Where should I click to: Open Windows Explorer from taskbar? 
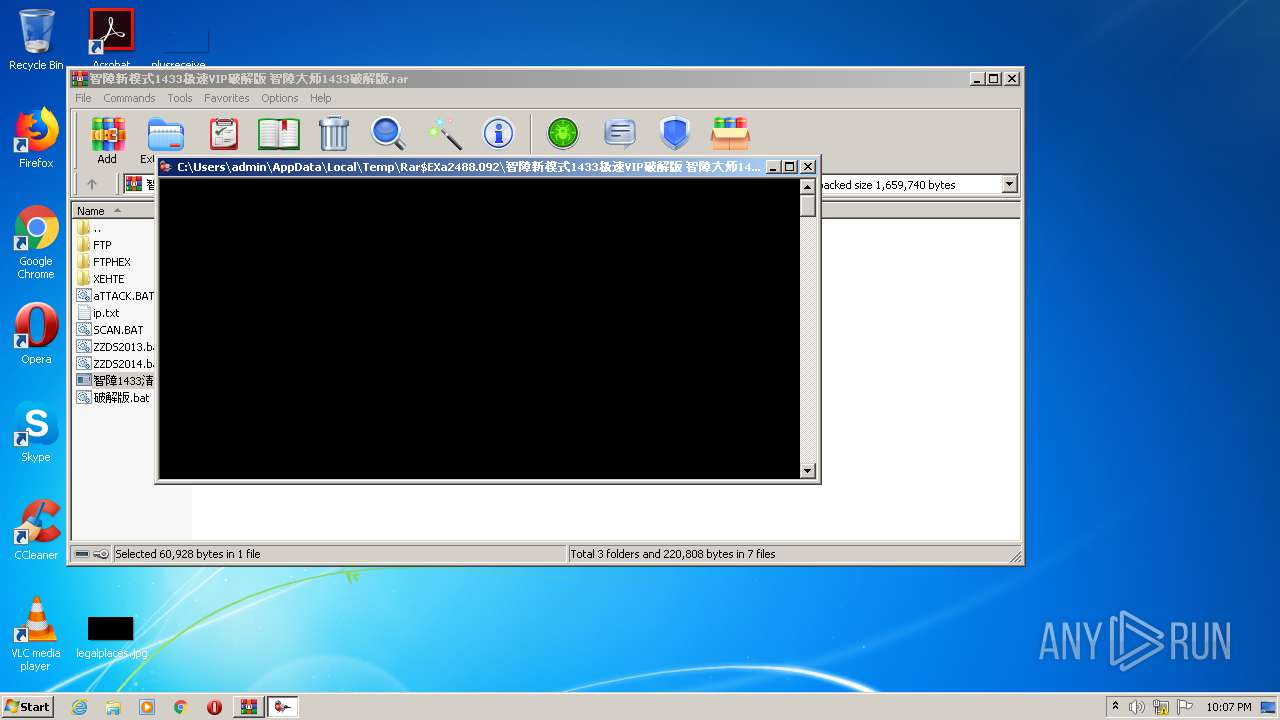pyautogui.click(x=113, y=707)
